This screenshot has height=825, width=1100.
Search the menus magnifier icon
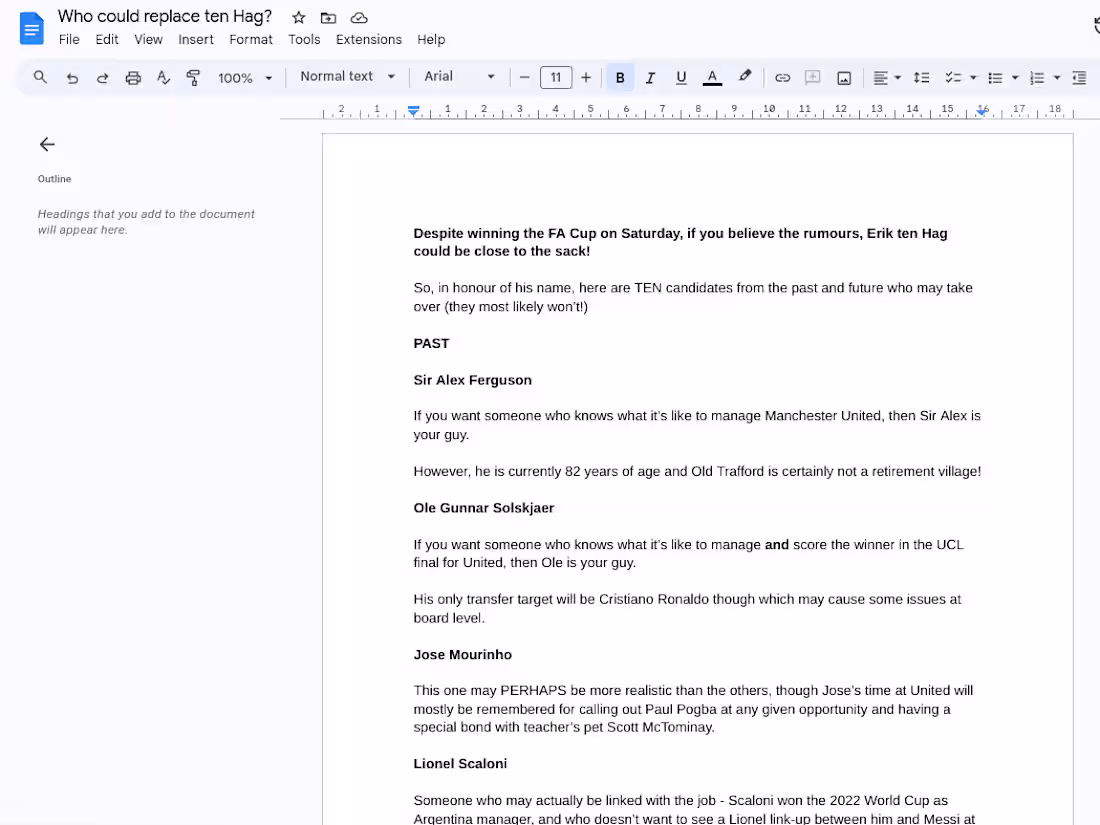40,77
